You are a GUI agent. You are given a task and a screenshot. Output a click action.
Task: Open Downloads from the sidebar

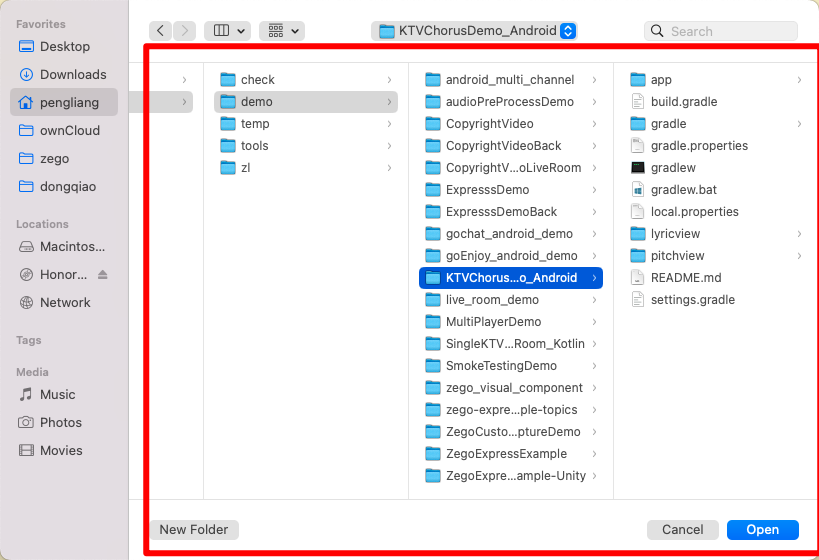(x=72, y=74)
